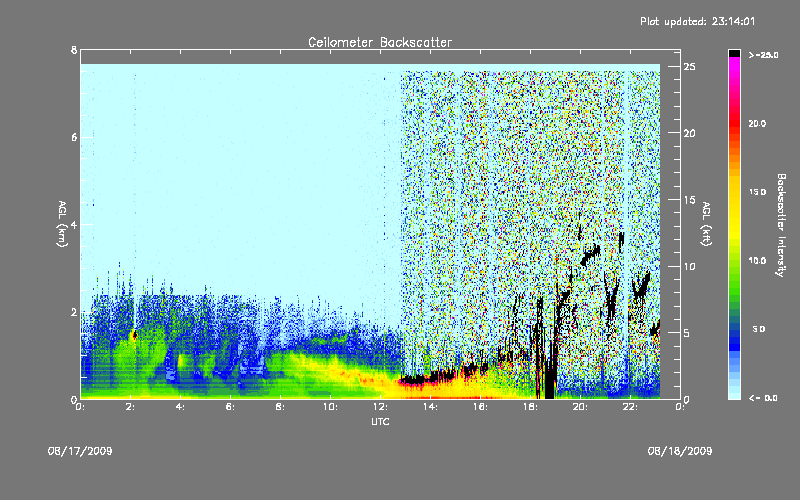The width and height of the screenshot is (800, 500).
Task: Click the 22: hour tick label
Action: pos(631,407)
